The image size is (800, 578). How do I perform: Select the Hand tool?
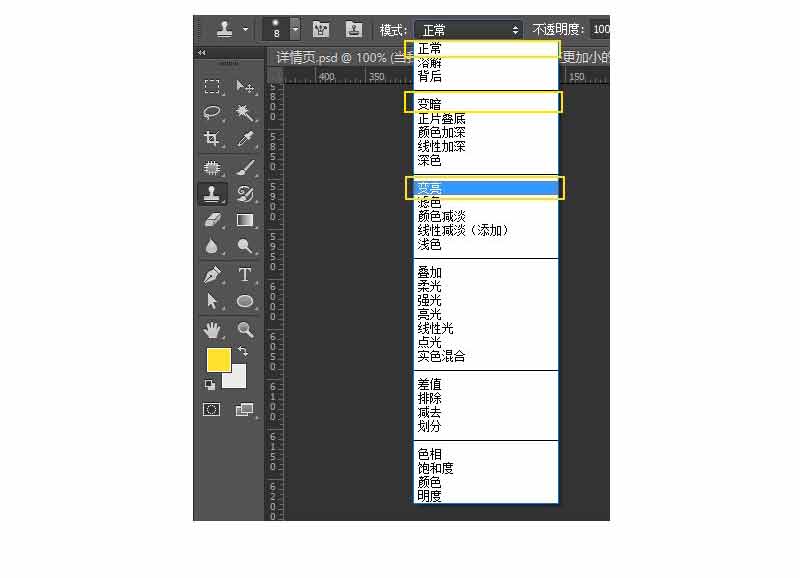212,330
